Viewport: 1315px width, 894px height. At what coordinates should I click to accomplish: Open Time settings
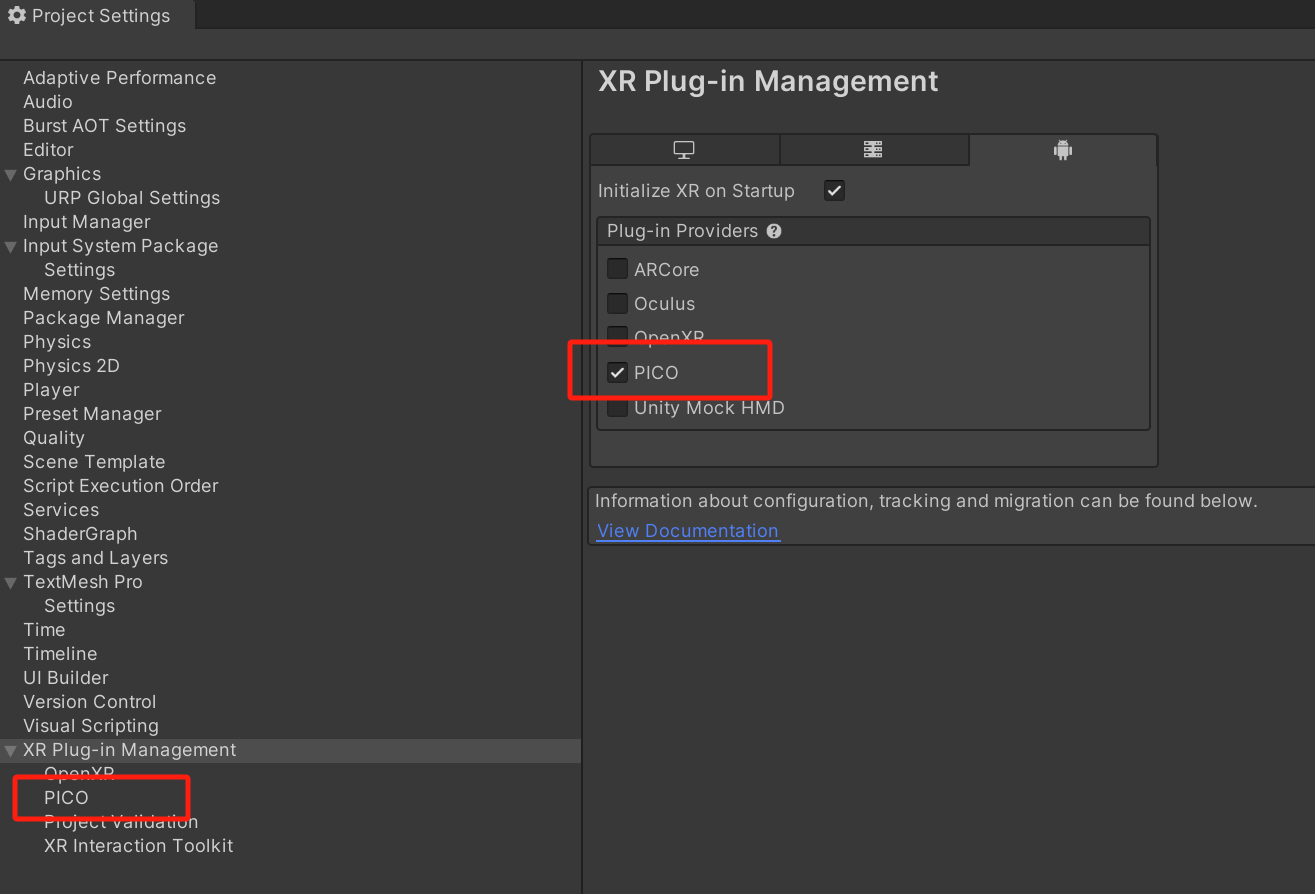click(x=44, y=630)
